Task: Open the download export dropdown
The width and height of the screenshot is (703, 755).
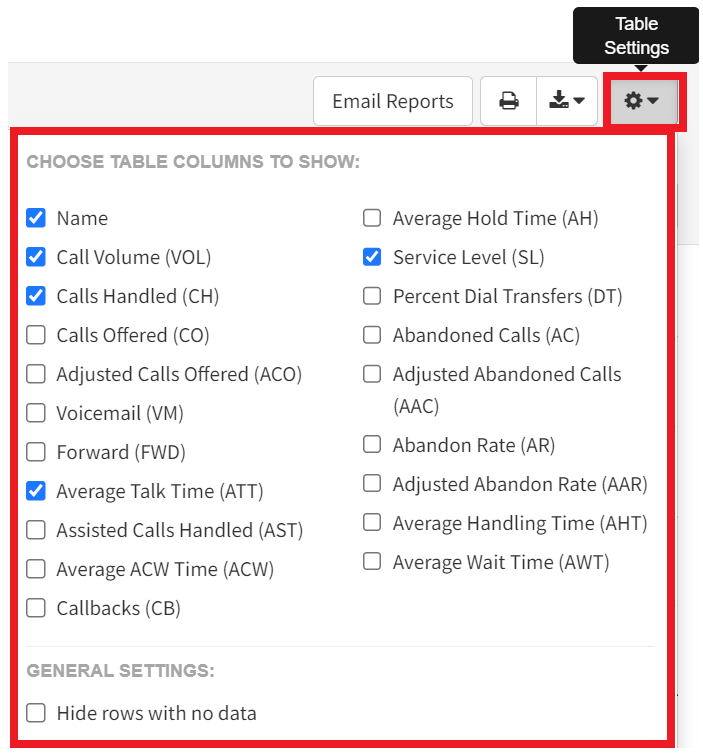Action: (567, 101)
